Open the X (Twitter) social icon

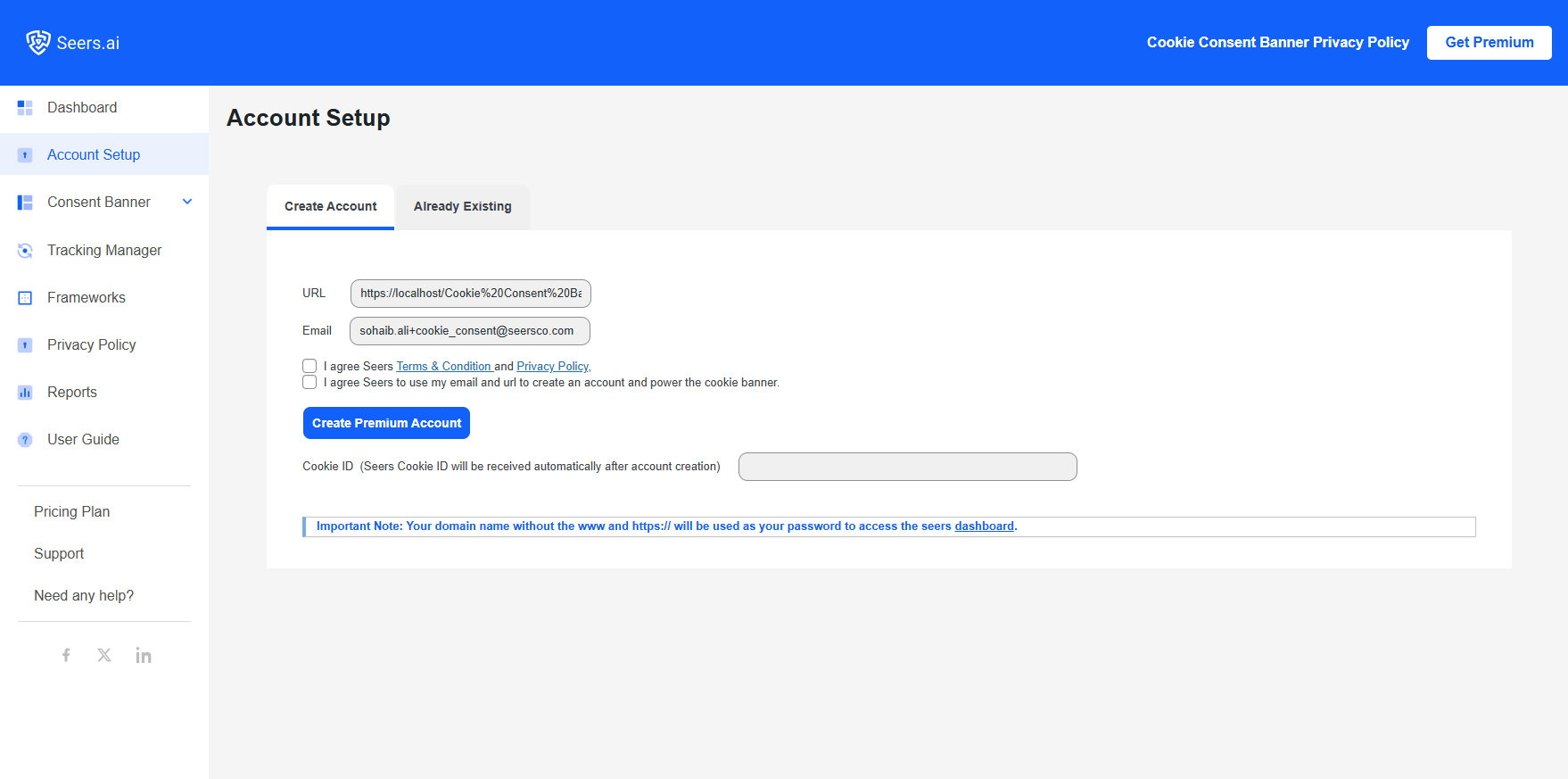pos(104,655)
